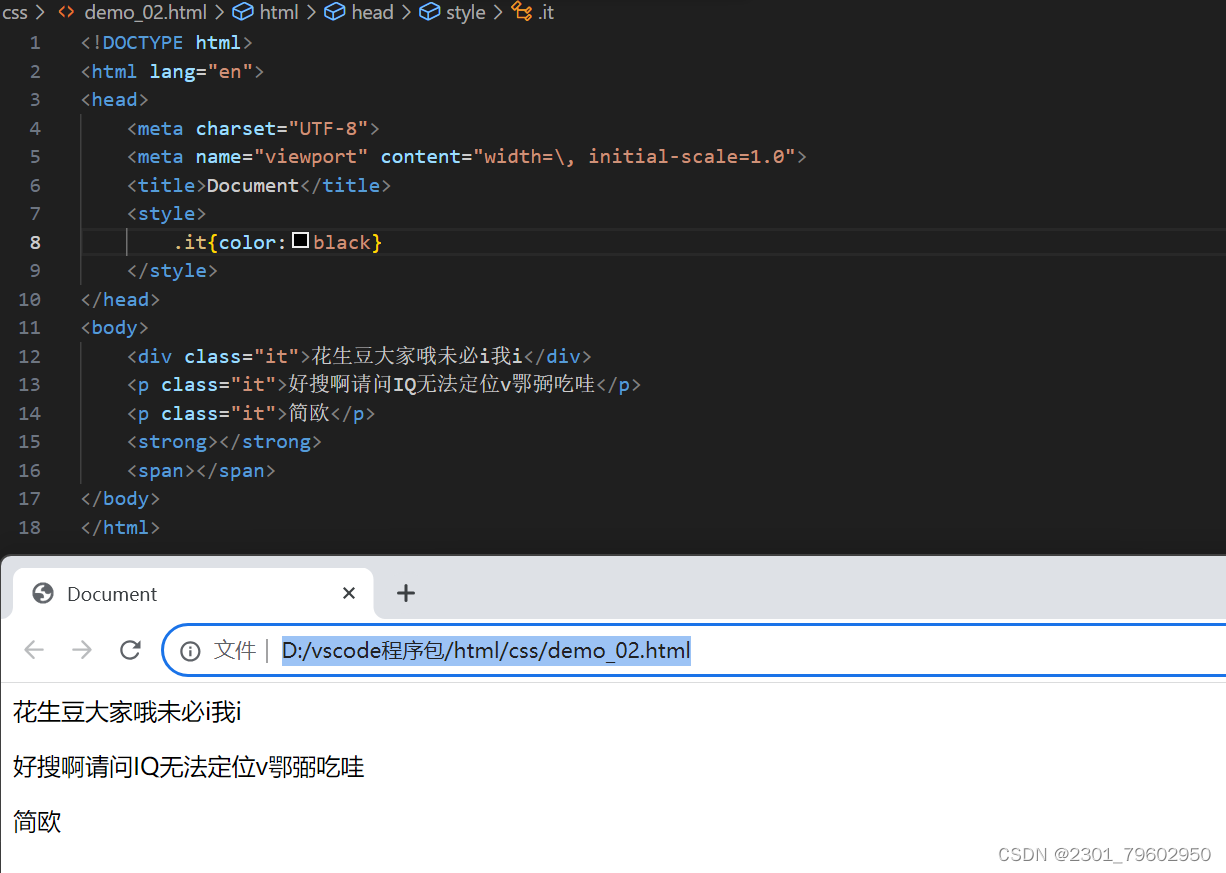The image size is (1226, 873).
Task: Click line number 12 in the gutter
Action: pos(30,356)
